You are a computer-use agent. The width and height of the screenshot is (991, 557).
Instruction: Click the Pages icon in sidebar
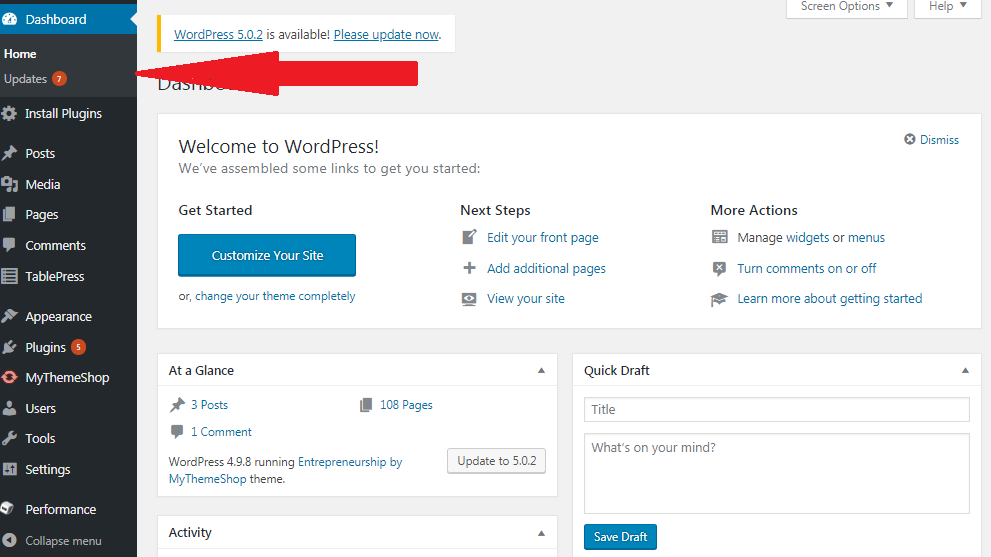pyautogui.click(x=9, y=214)
